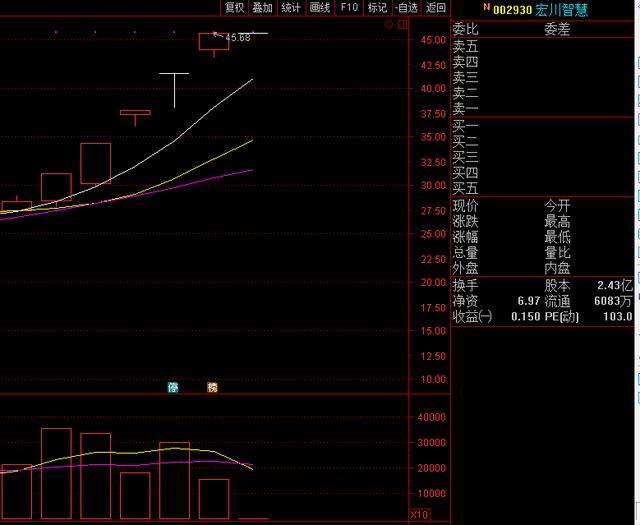Go back with the 返回 button

(x=436, y=7)
